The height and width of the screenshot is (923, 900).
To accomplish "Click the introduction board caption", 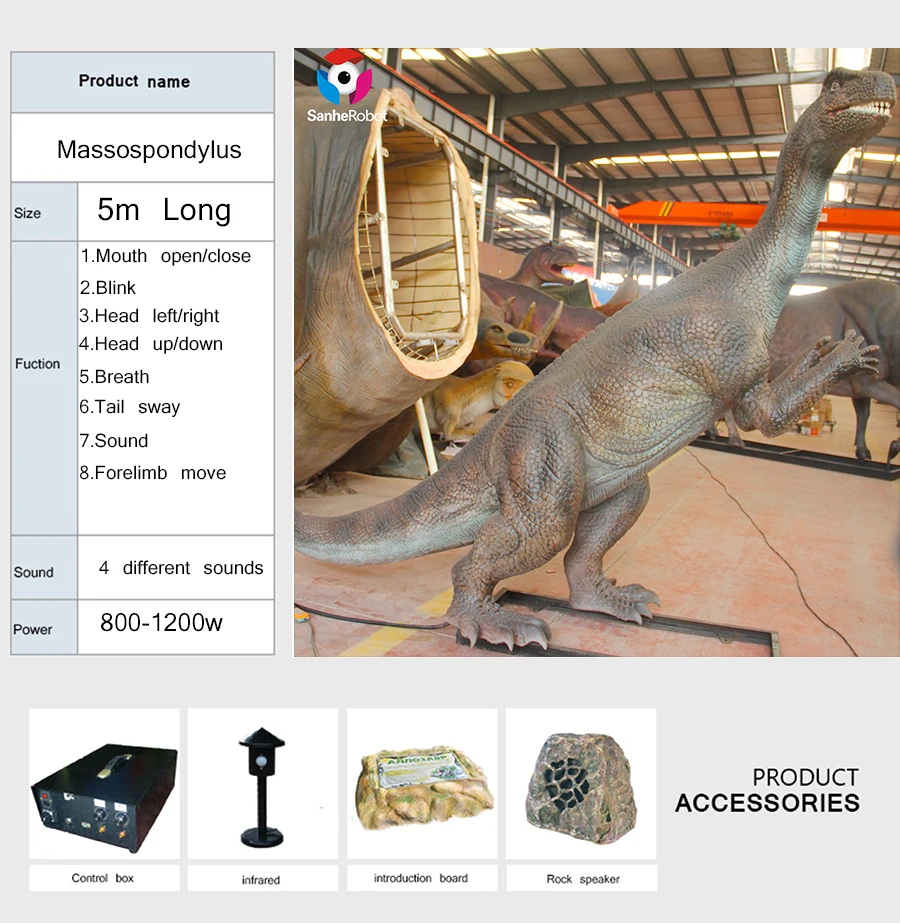I will (x=420, y=878).
